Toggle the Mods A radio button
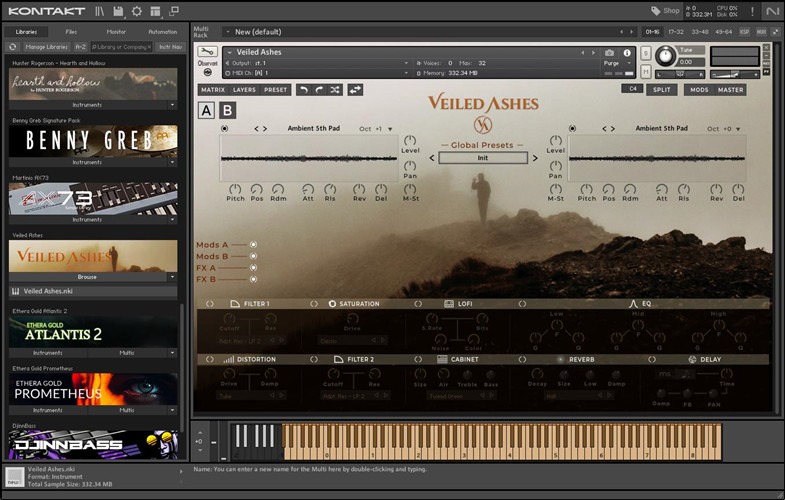The width and height of the screenshot is (785, 500). [x=253, y=245]
